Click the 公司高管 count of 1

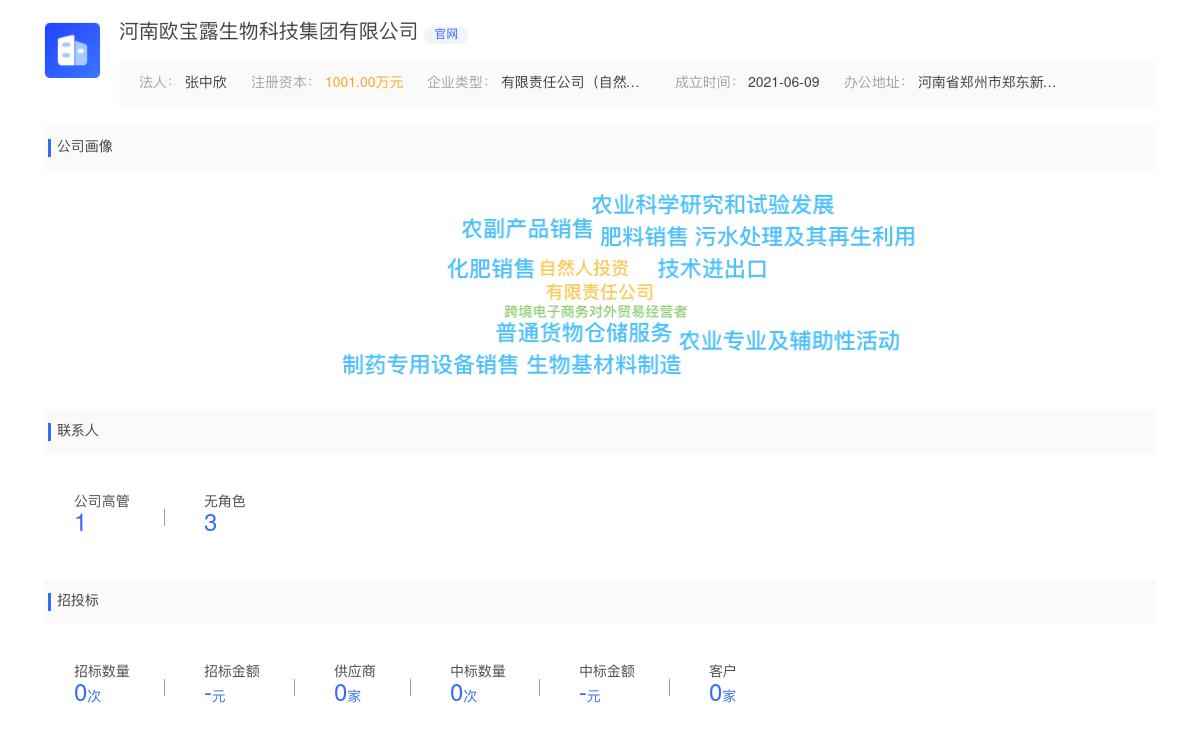tap(80, 522)
